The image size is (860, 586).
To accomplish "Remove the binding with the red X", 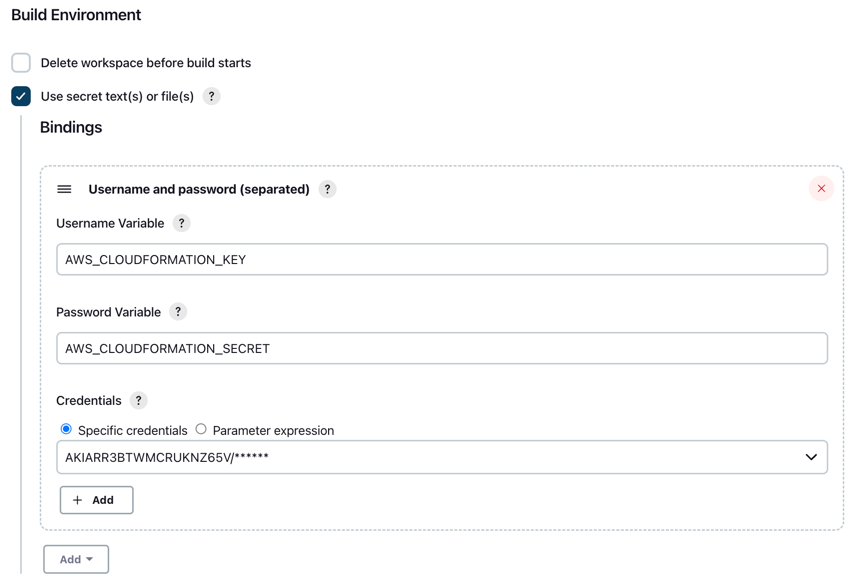I will click(821, 188).
